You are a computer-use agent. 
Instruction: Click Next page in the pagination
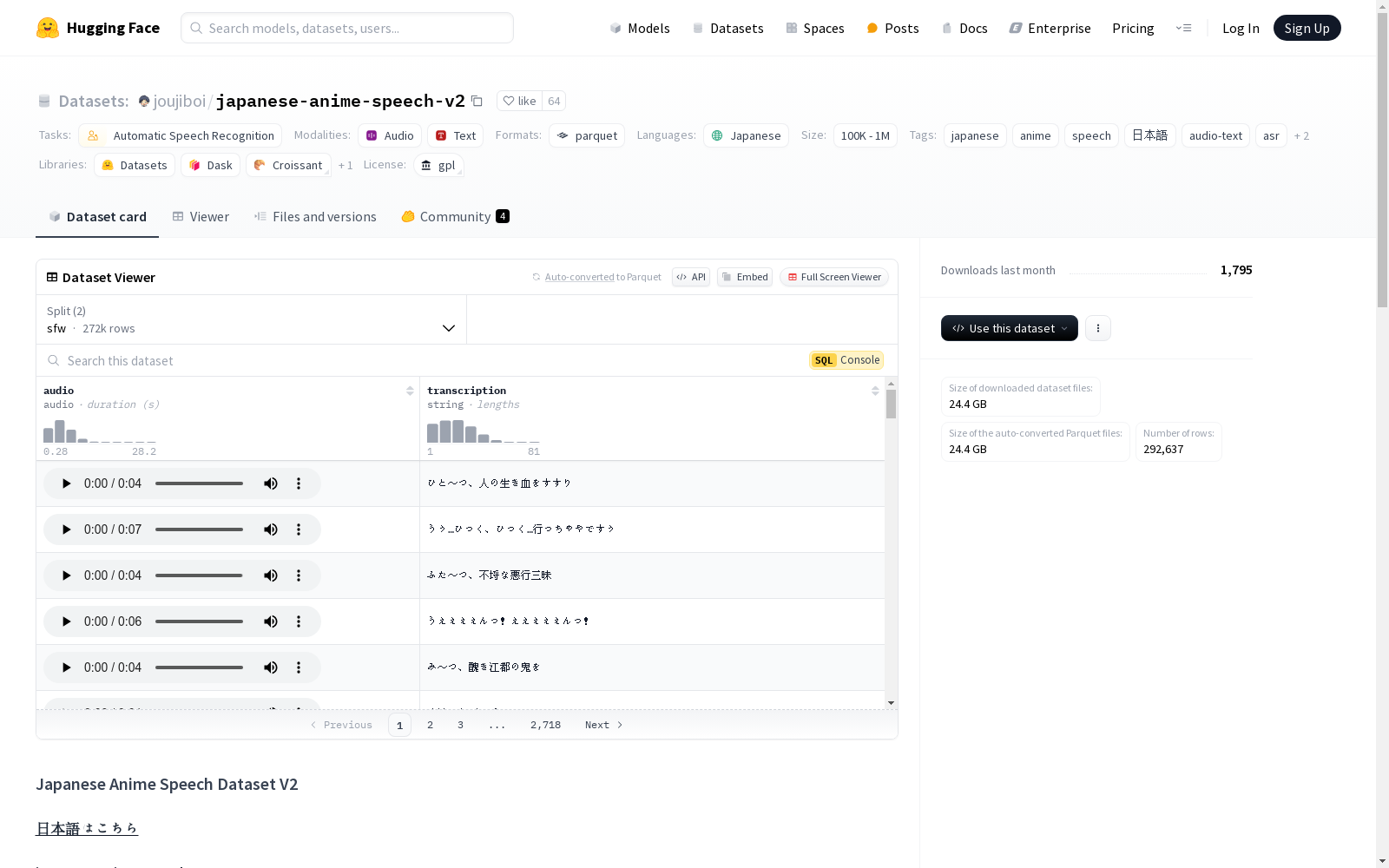604,725
